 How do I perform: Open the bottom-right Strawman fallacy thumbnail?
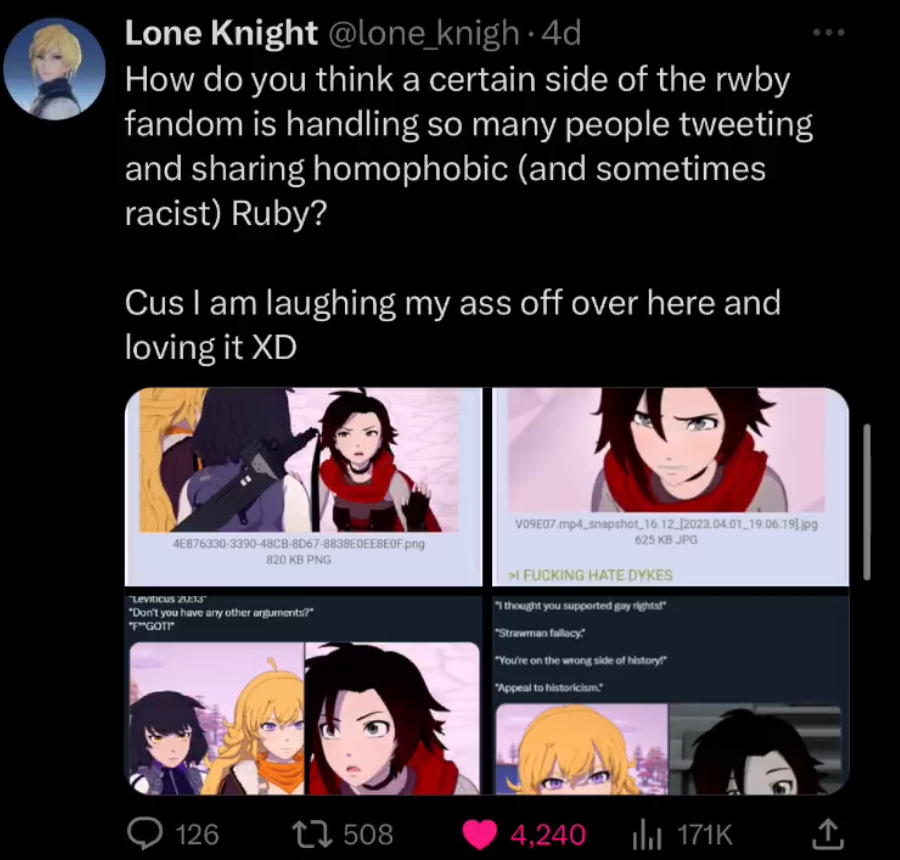[x=670, y=695]
